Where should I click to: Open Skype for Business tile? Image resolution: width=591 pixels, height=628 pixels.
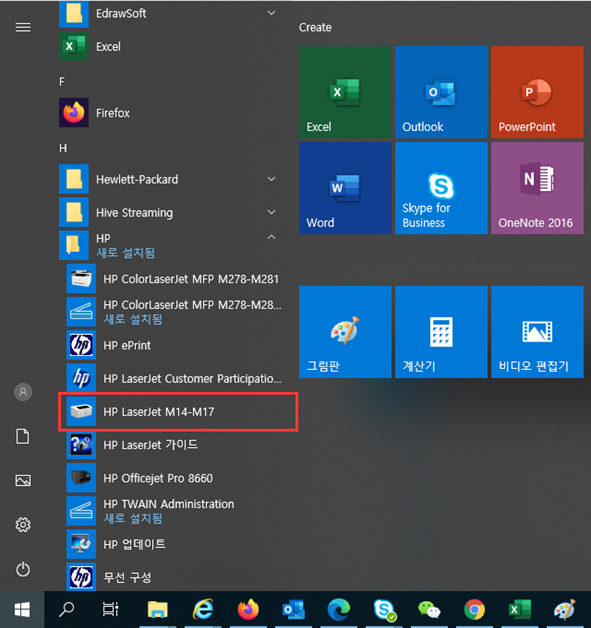click(x=441, y=188)
